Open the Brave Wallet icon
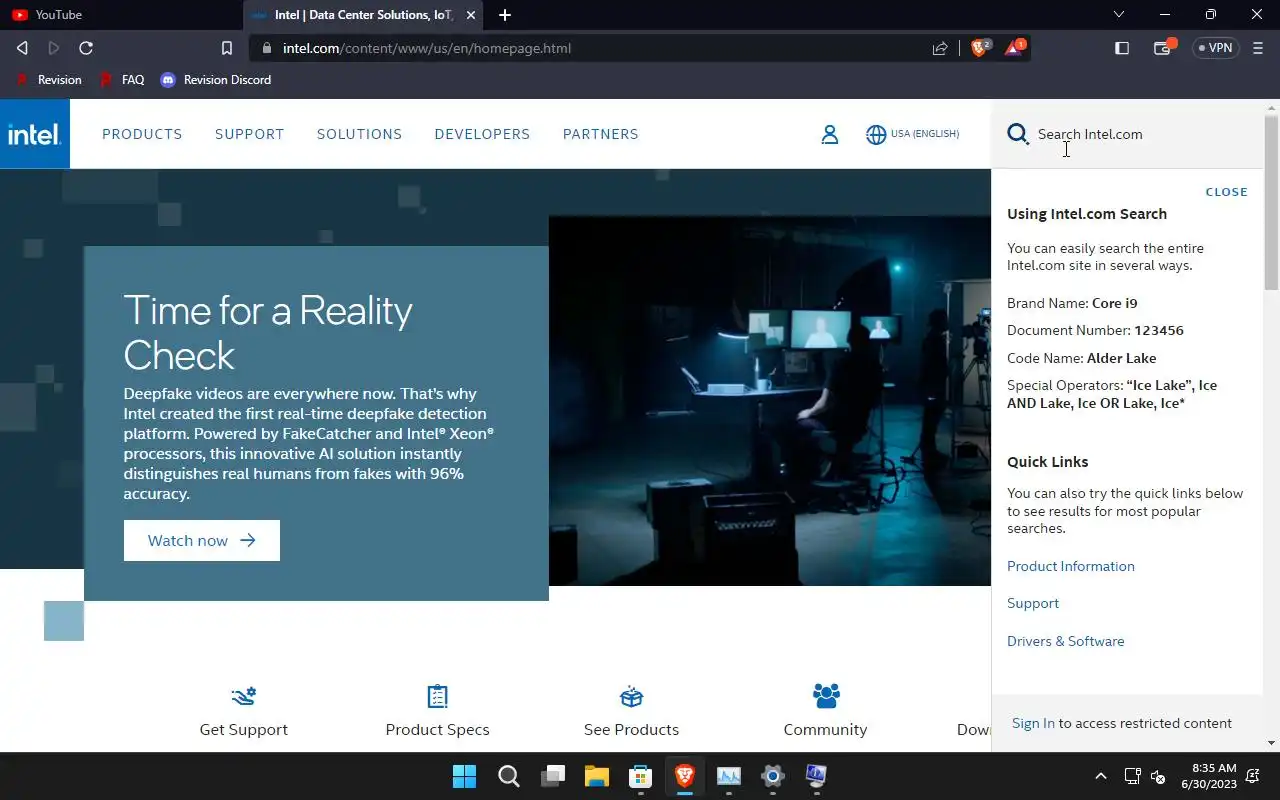This screenshot has width=1280, height=800. point(1163,47)
